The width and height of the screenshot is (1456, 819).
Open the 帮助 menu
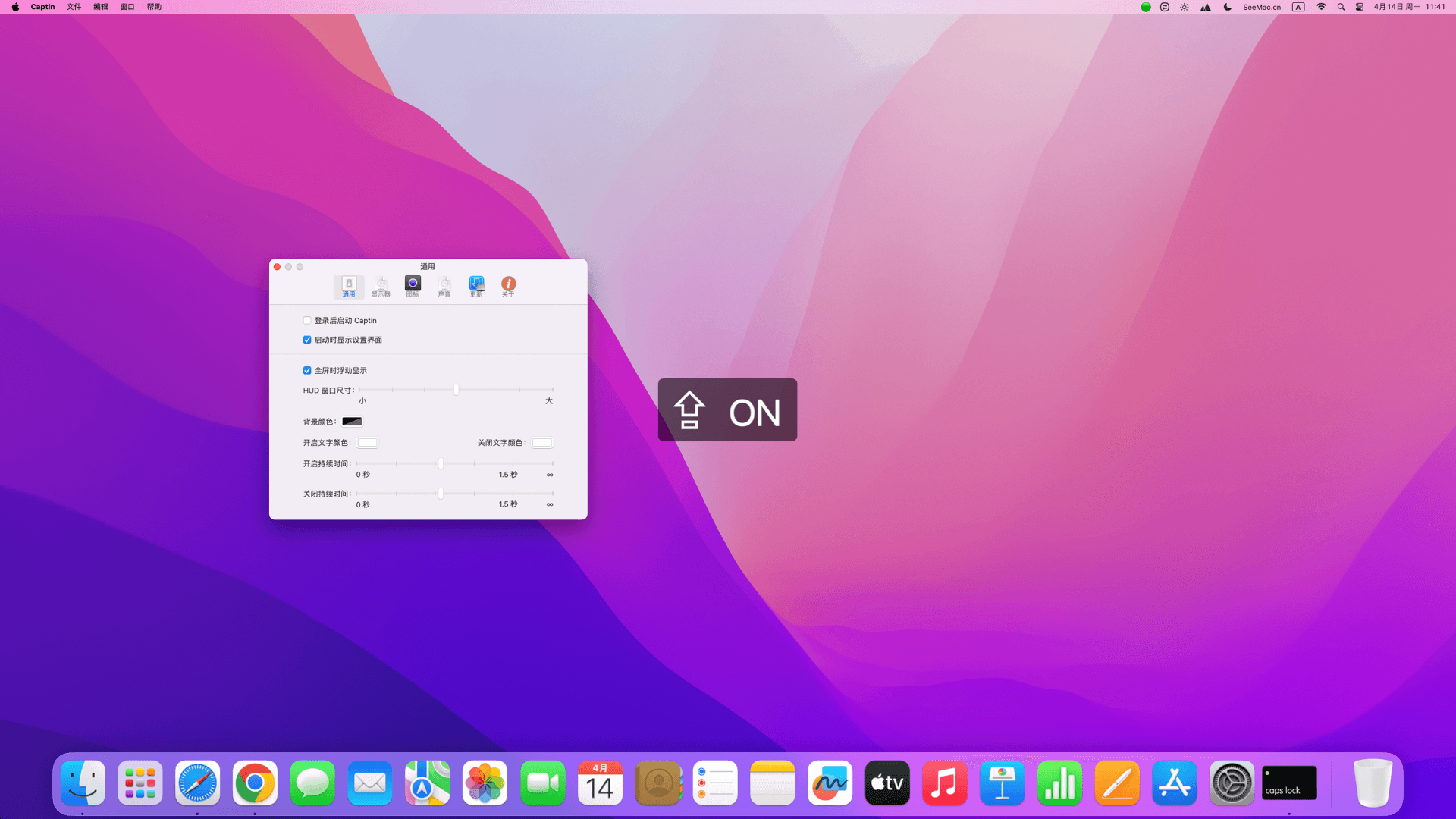154,7
